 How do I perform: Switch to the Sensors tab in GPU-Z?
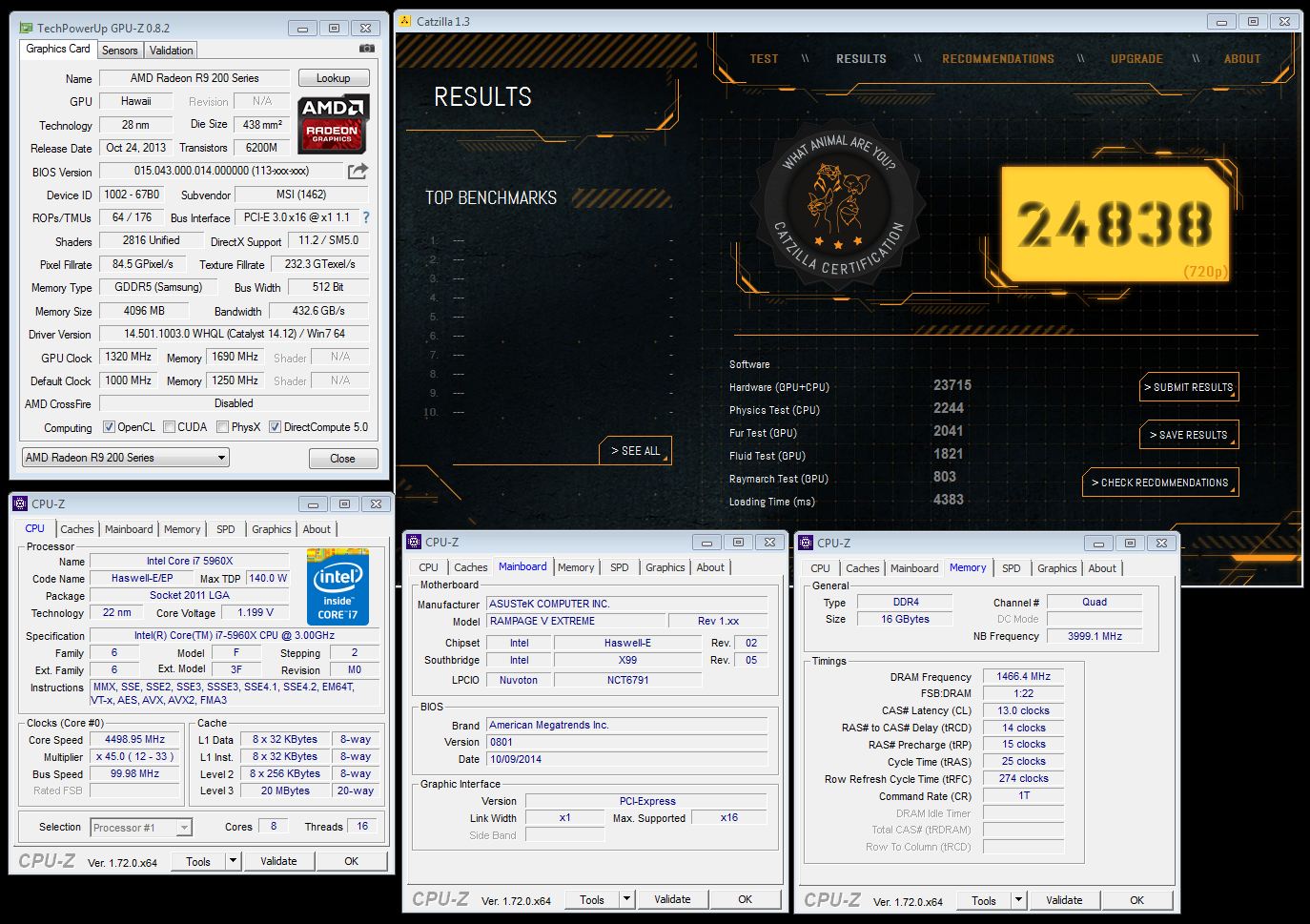tap(120, 51)
